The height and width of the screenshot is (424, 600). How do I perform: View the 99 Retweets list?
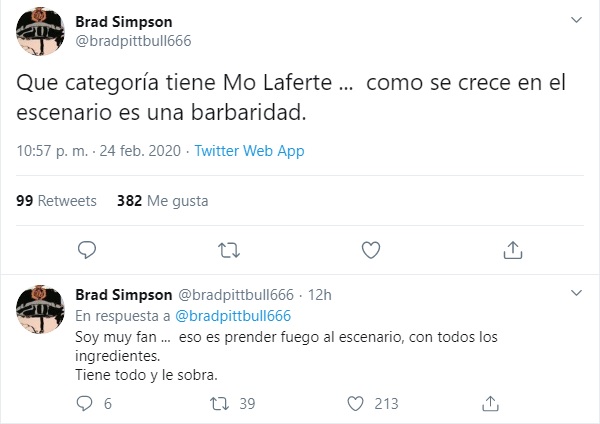tap(57, 200)
